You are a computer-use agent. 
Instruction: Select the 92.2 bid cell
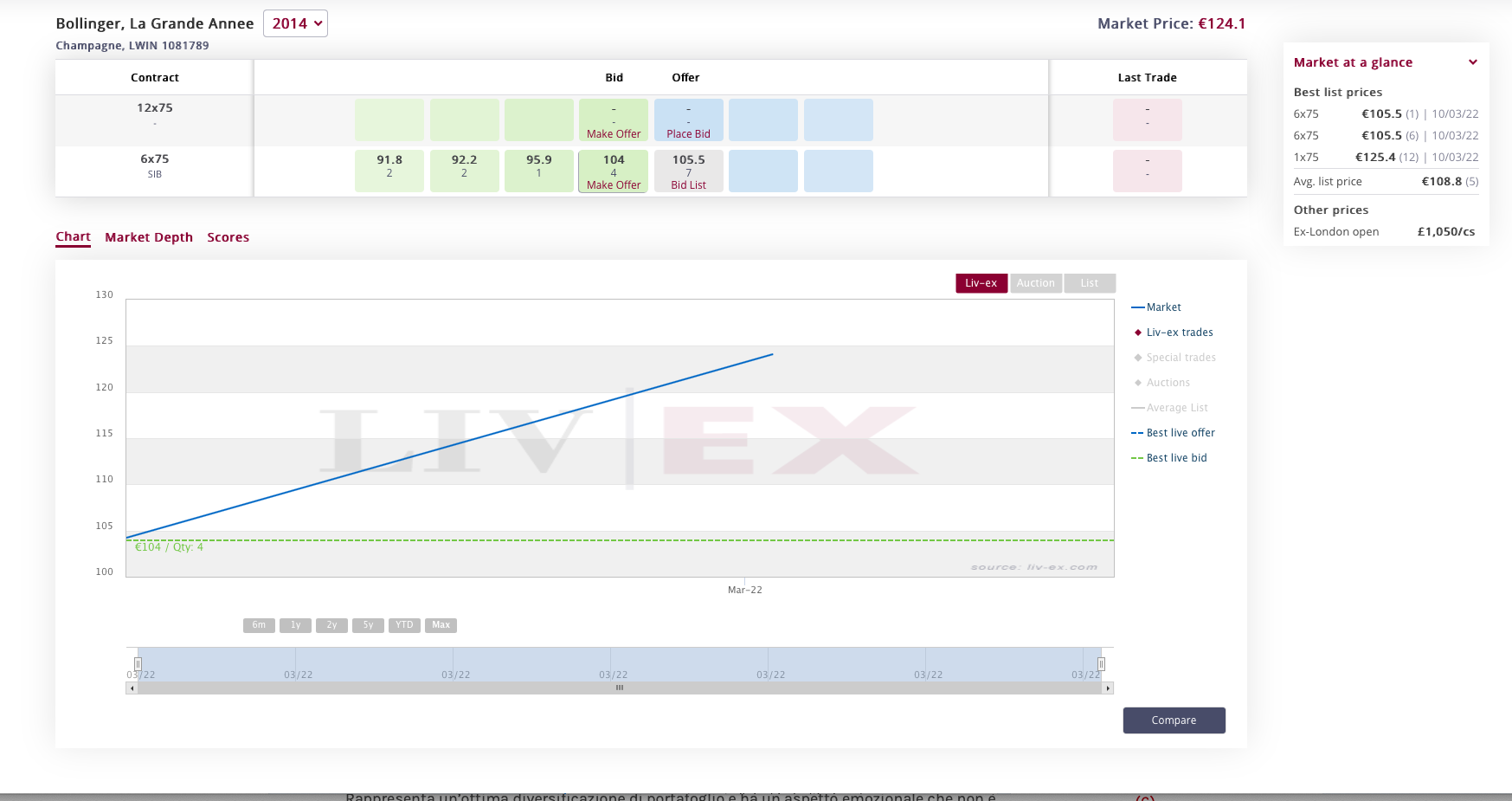pyautogui.click(x=464, y=171)
